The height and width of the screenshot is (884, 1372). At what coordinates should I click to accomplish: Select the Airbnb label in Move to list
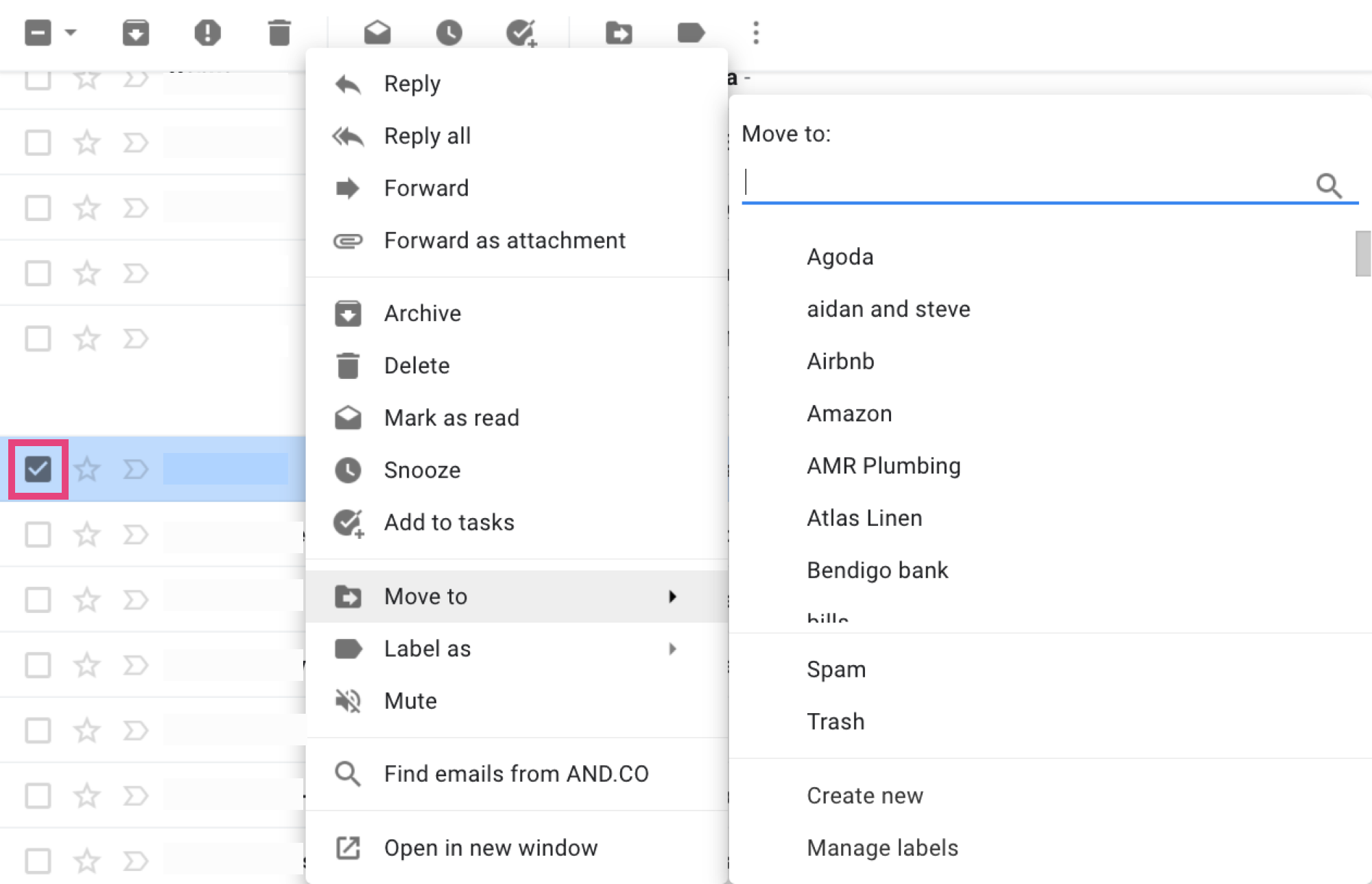[840, 361]
